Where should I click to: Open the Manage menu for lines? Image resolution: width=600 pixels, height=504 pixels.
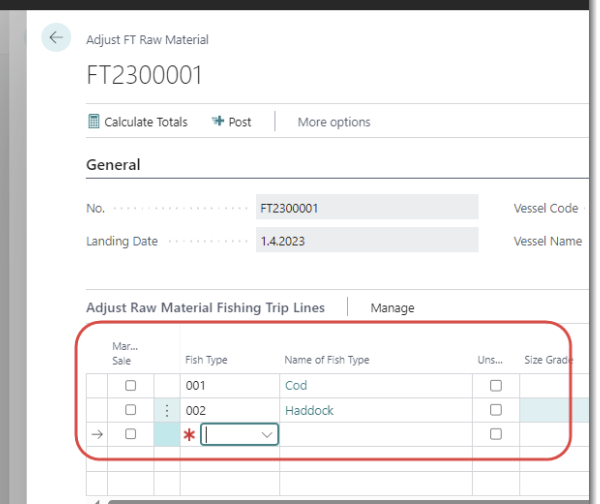(392, 308)
